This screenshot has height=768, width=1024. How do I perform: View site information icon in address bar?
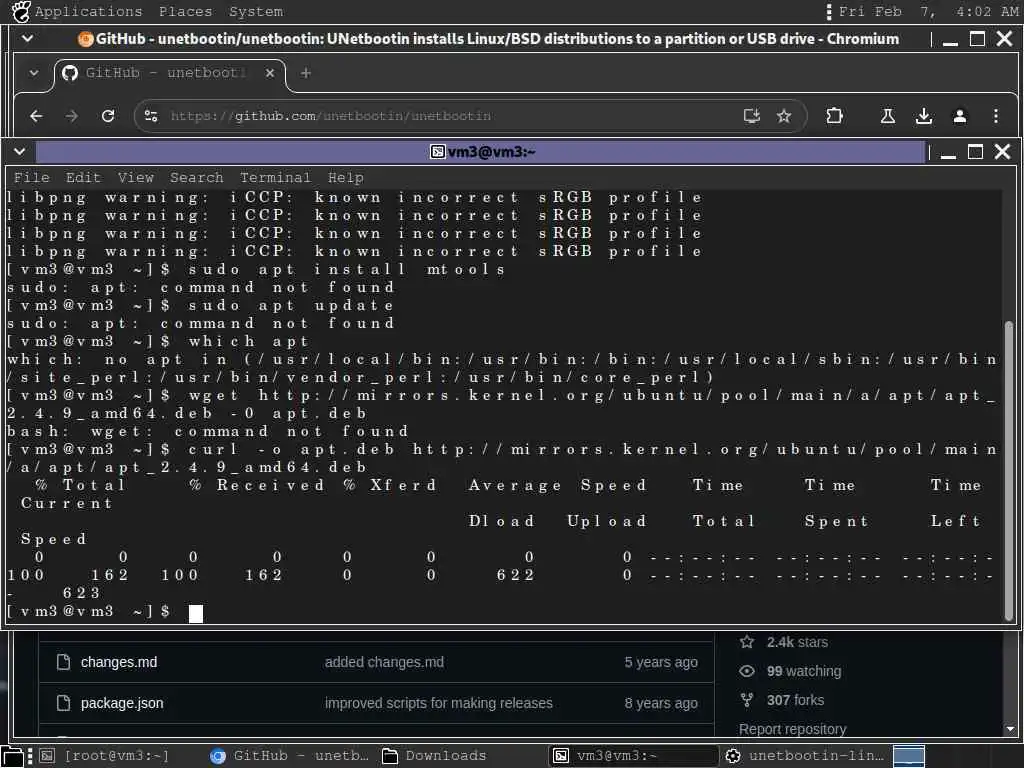[151, 116]
